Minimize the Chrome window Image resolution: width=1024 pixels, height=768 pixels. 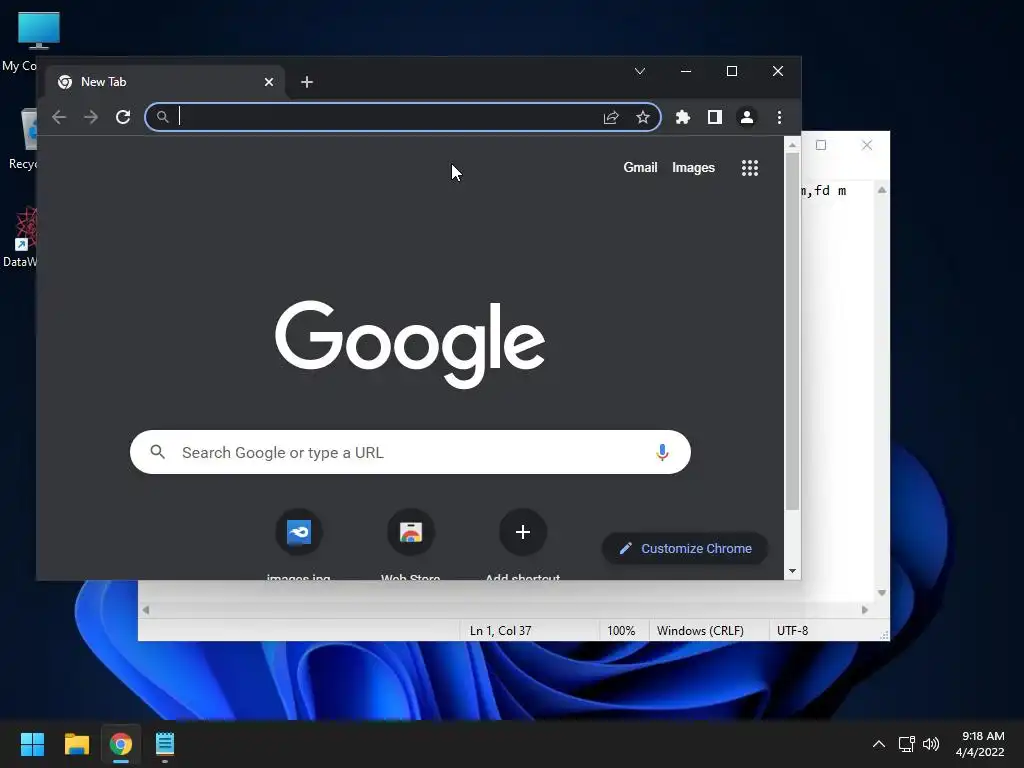[x=686, y=71]
